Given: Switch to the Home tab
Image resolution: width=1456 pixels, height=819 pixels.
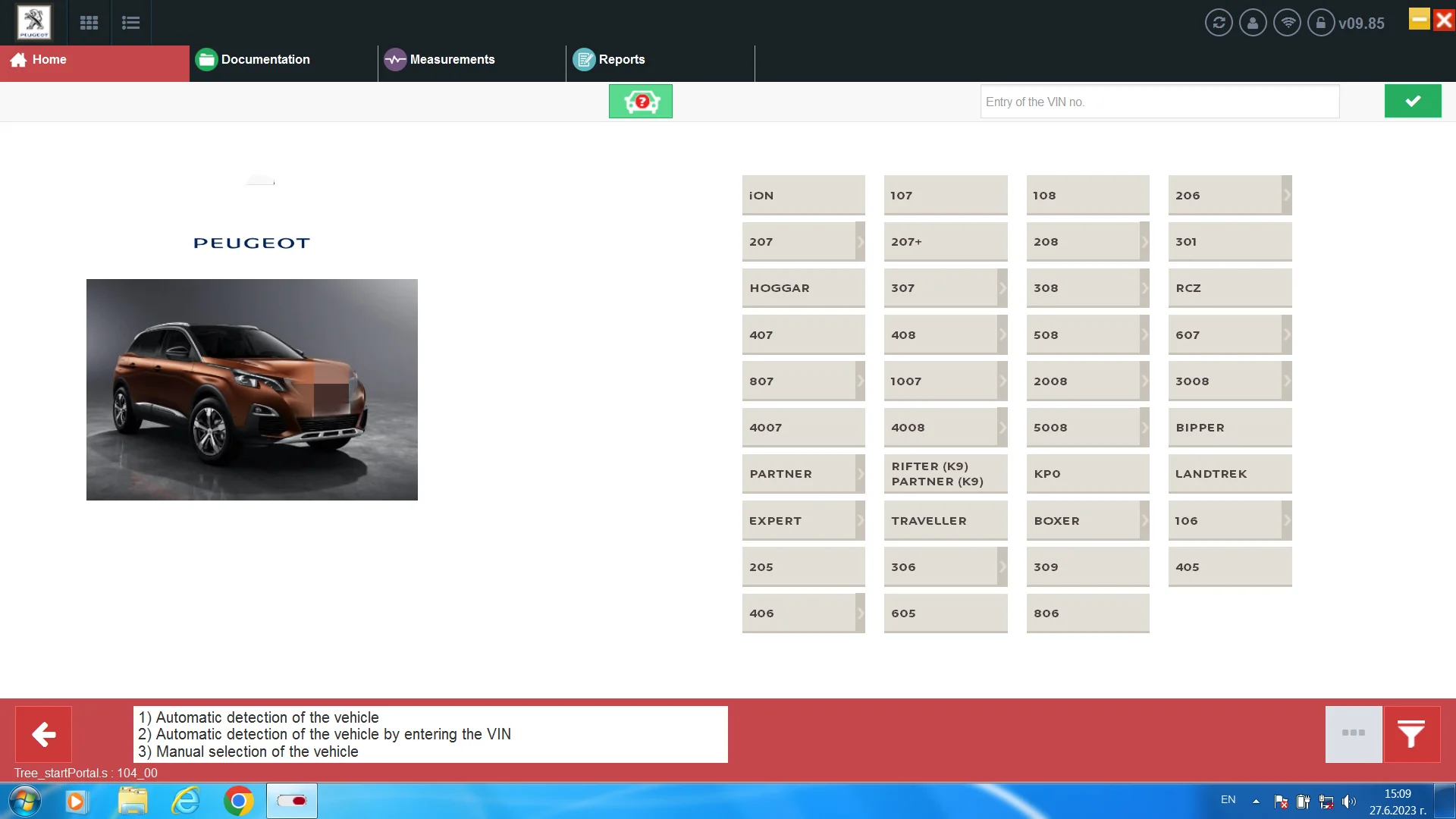Looking at the screenshot, I should click(x=49, y=59).
